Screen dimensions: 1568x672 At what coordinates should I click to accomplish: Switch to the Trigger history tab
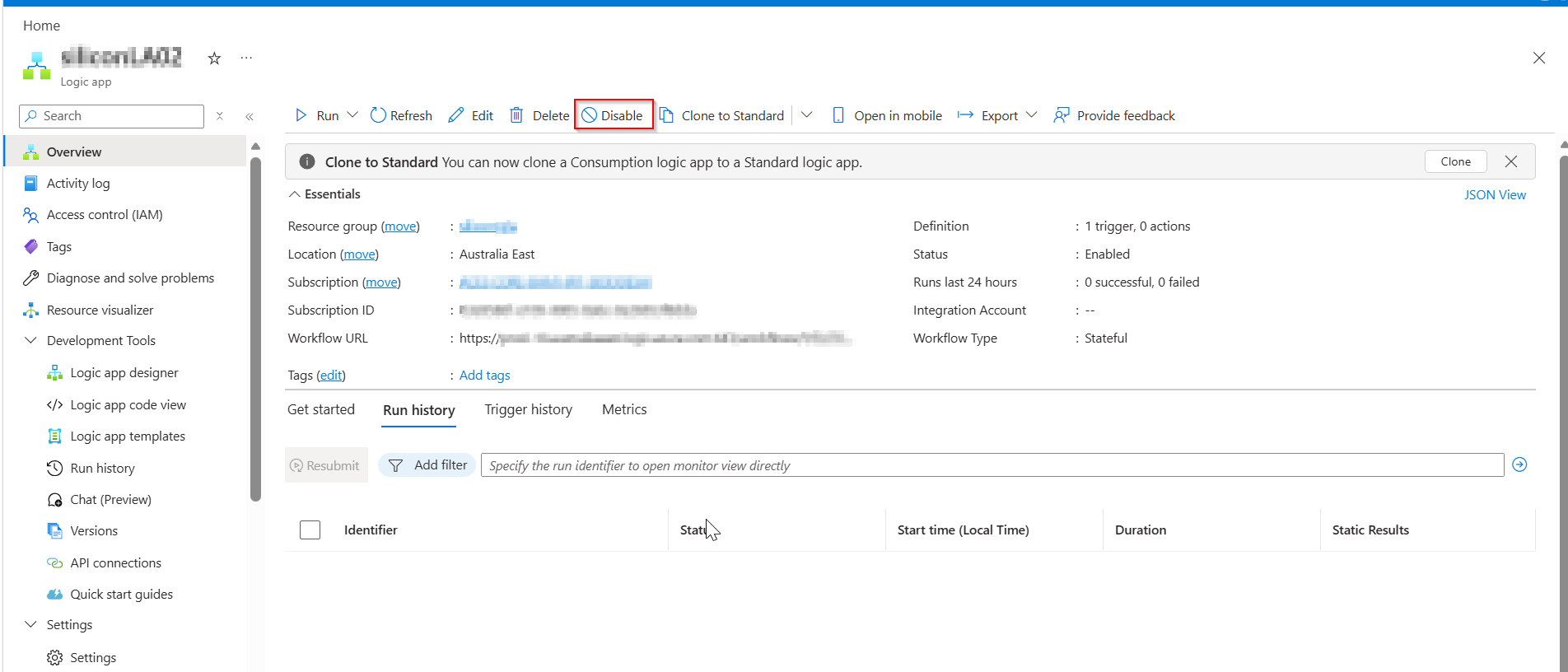click(x=528, y=409)
